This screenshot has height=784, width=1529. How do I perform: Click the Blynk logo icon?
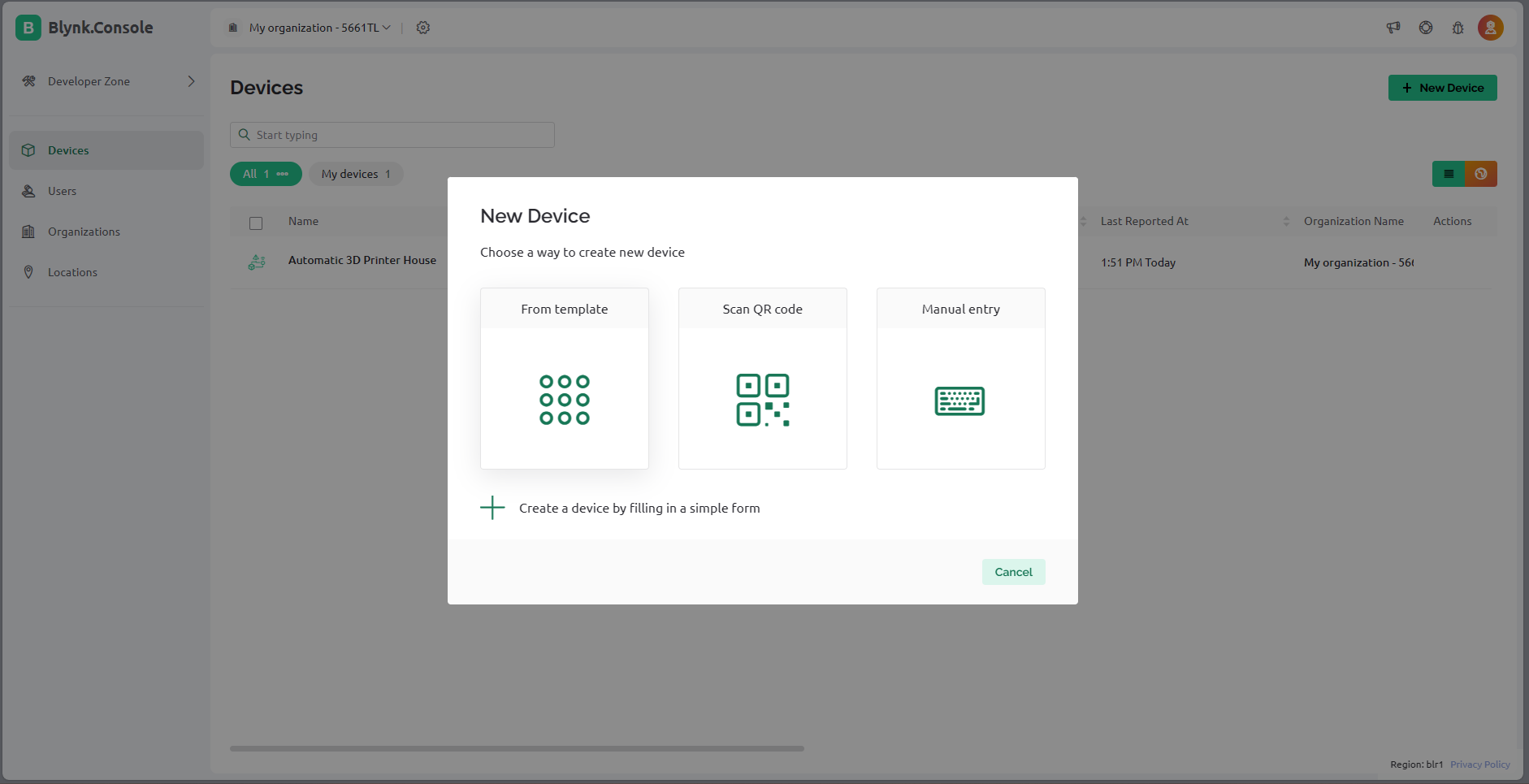pyautogui.click(x=28, y=28)
